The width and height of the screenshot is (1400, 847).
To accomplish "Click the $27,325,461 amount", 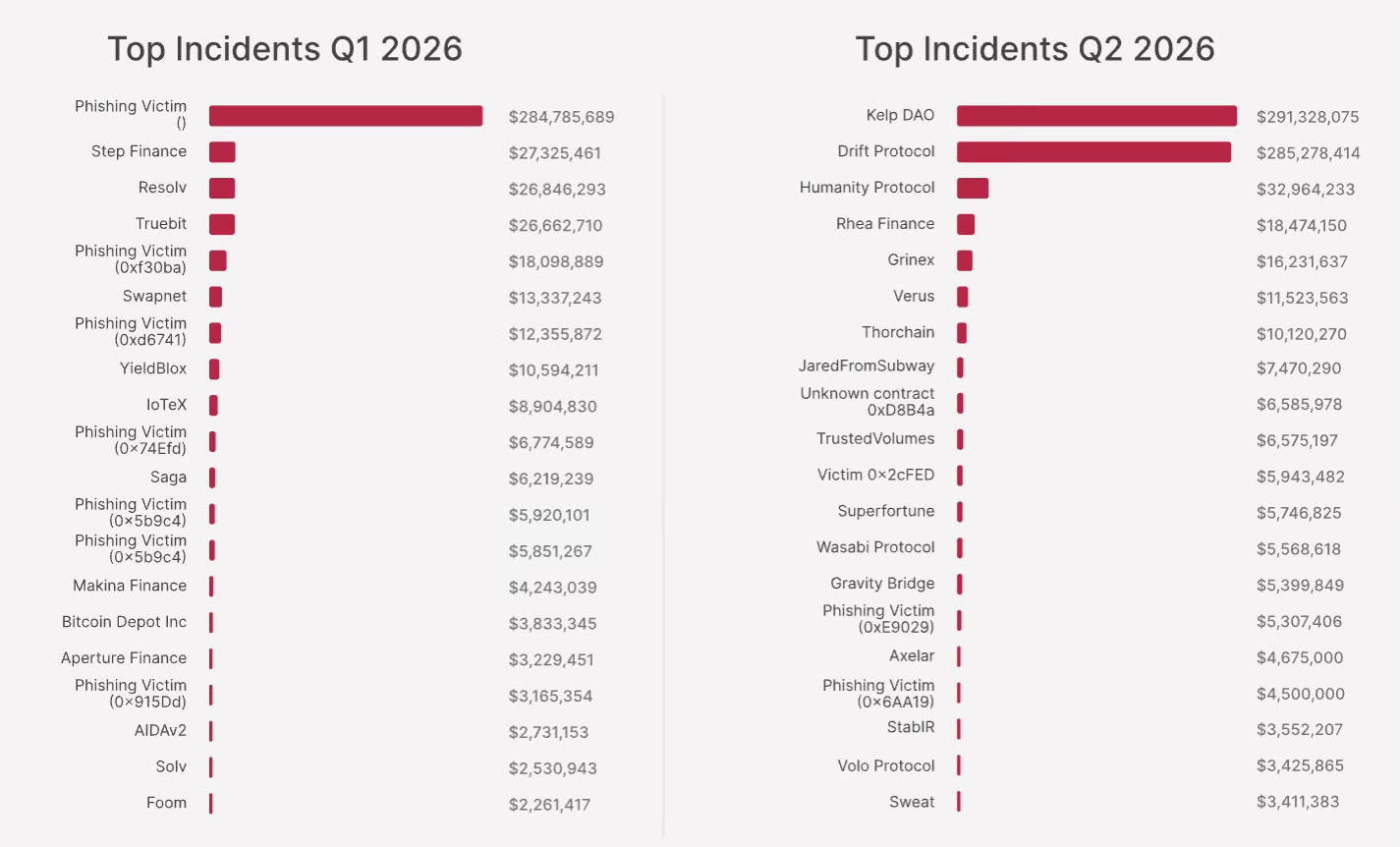I will 554,153.
